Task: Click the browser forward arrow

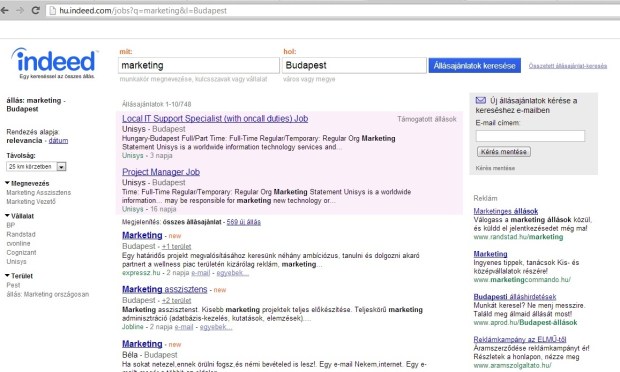Action: point(20,11)
